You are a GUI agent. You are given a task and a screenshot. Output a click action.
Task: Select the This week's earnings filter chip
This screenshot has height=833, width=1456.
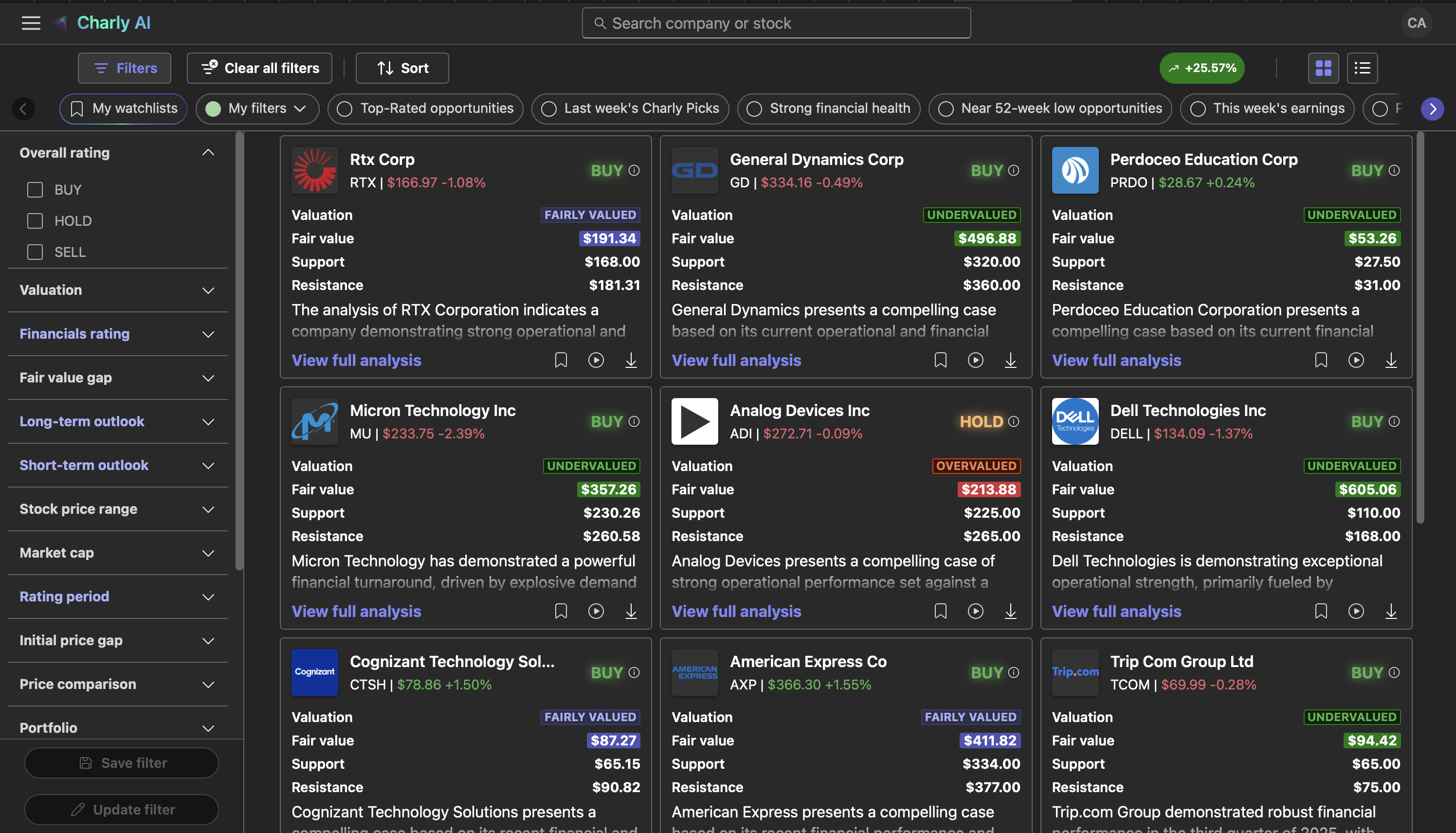(x=1266, y=108)
